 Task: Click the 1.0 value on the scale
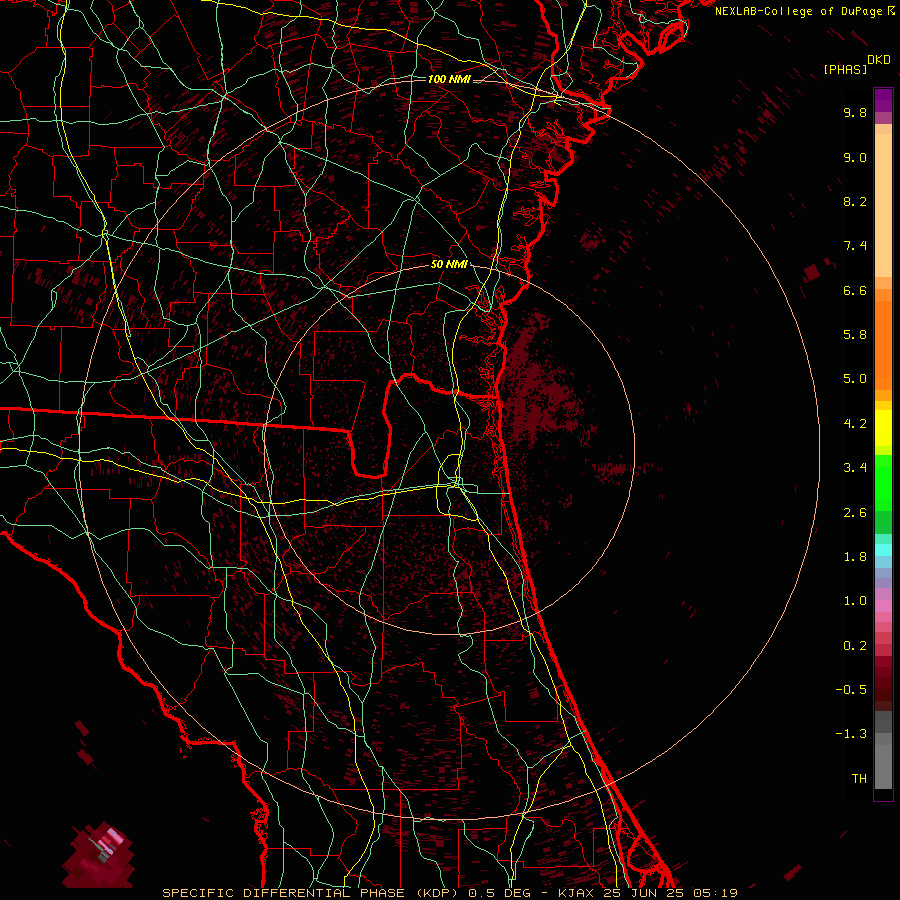[x=855, y=601]
